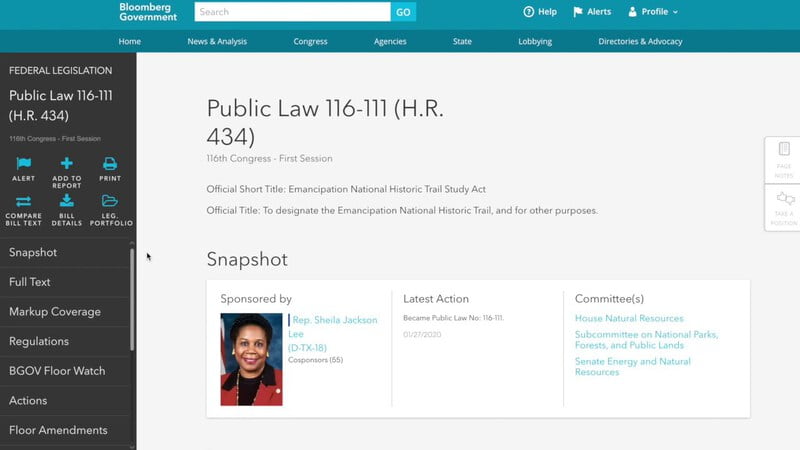Select Actions in the sidebar
The image size is (800, 450).
click(x=65, y=401)
